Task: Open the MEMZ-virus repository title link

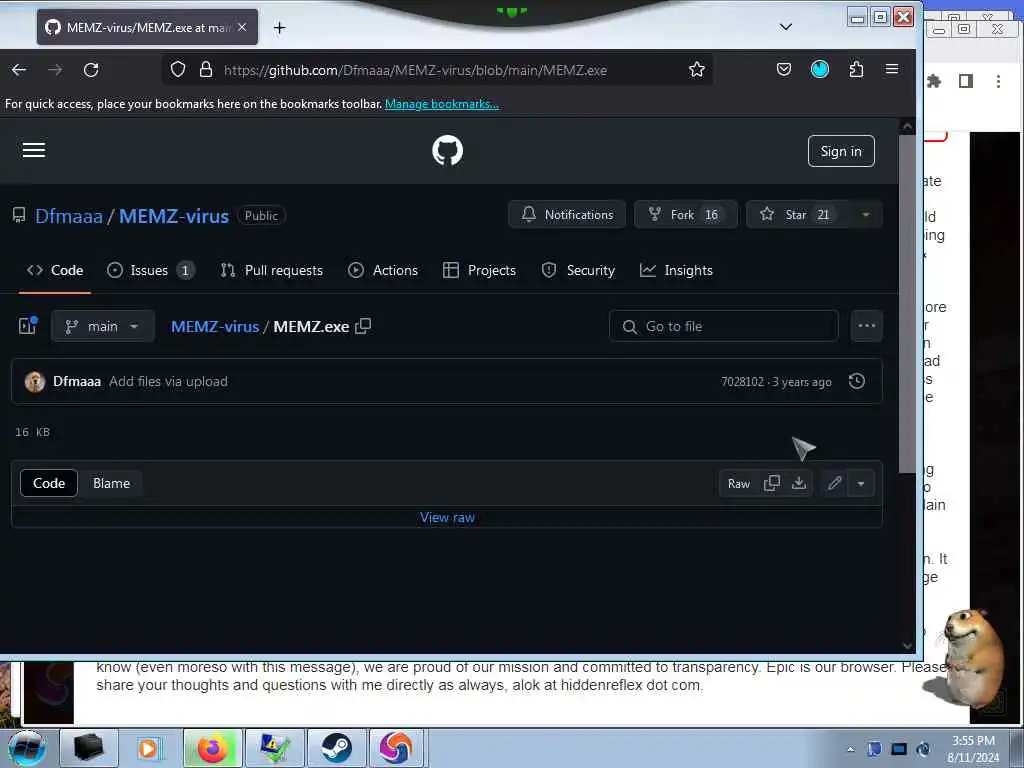Action: pos(174,216)
